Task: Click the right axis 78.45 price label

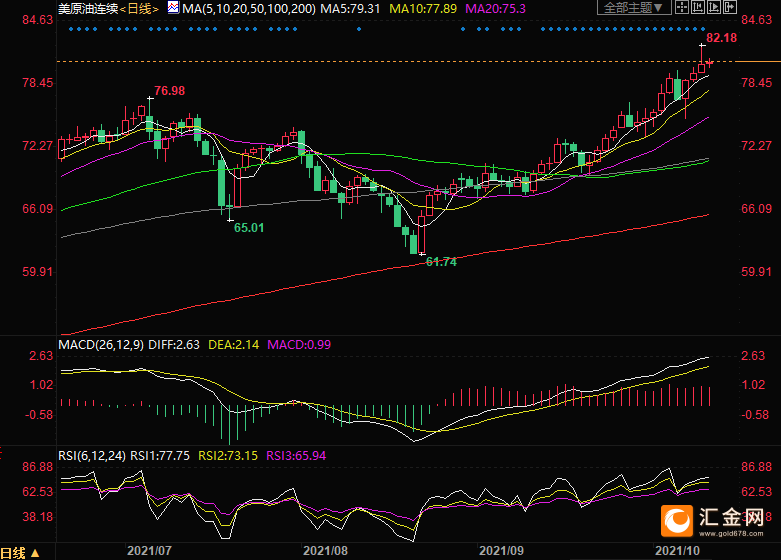Action: point(756,83)
